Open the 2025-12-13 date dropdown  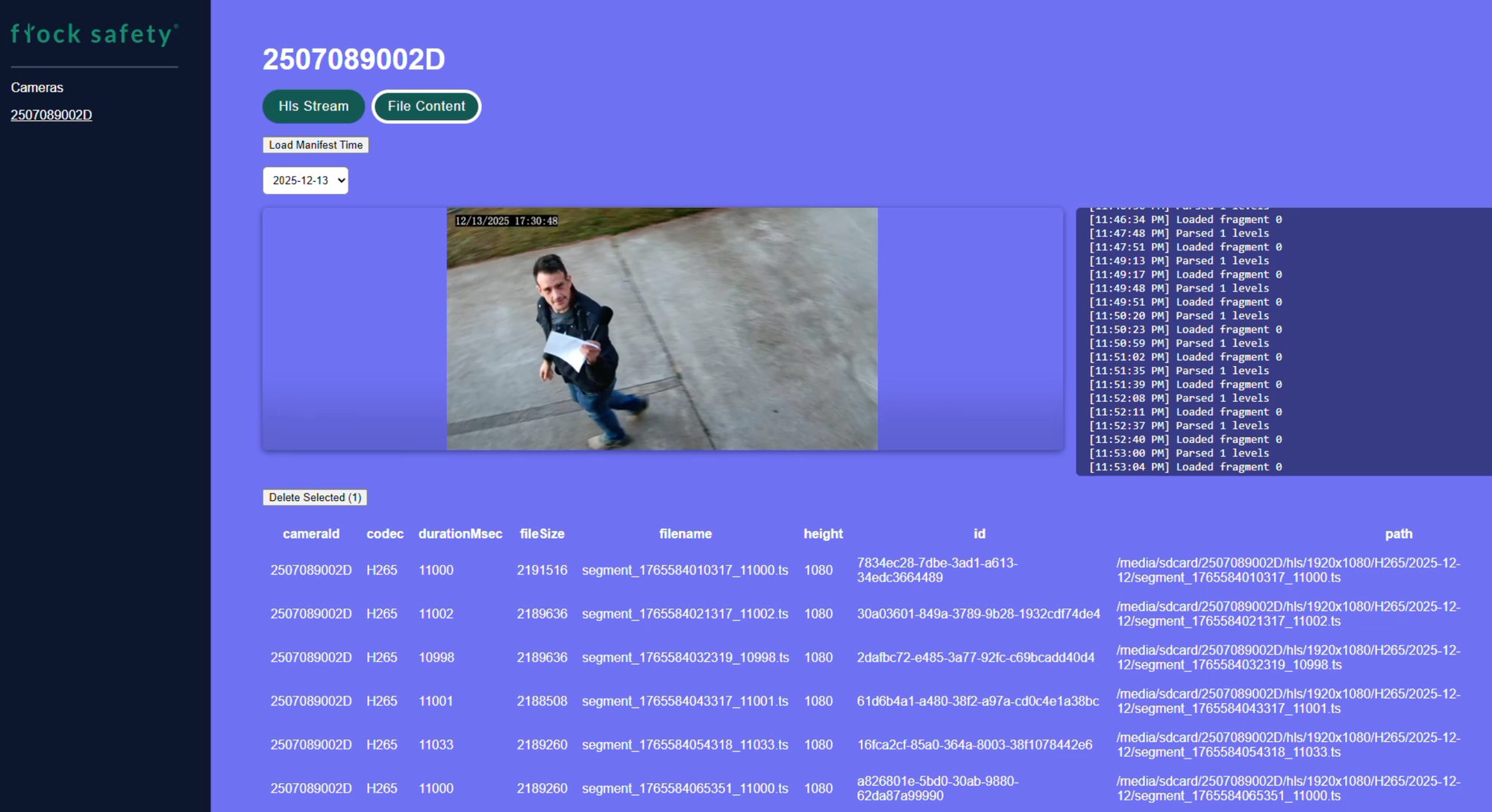click(x=305, y=180)
